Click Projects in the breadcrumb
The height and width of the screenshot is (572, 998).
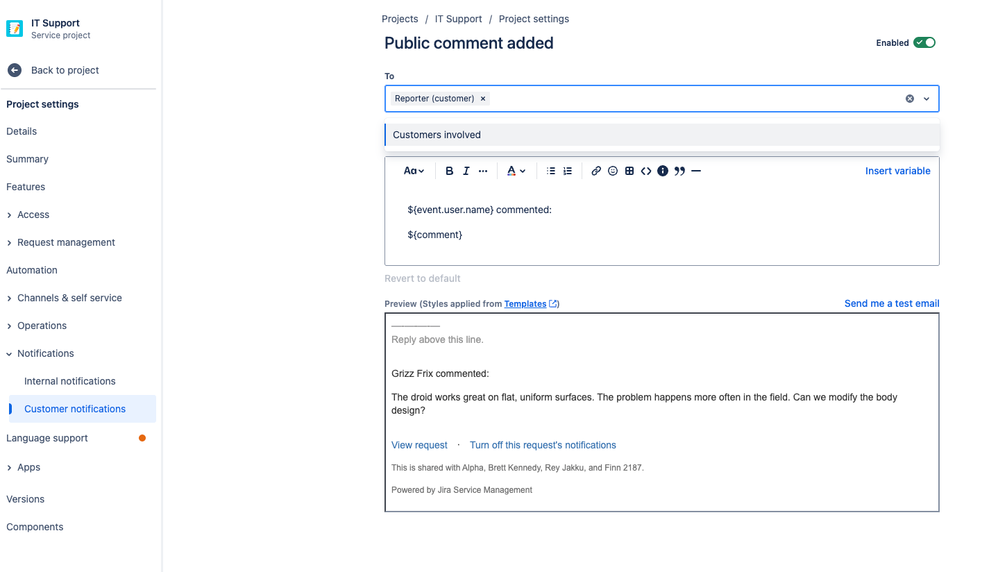click(400, 19)
